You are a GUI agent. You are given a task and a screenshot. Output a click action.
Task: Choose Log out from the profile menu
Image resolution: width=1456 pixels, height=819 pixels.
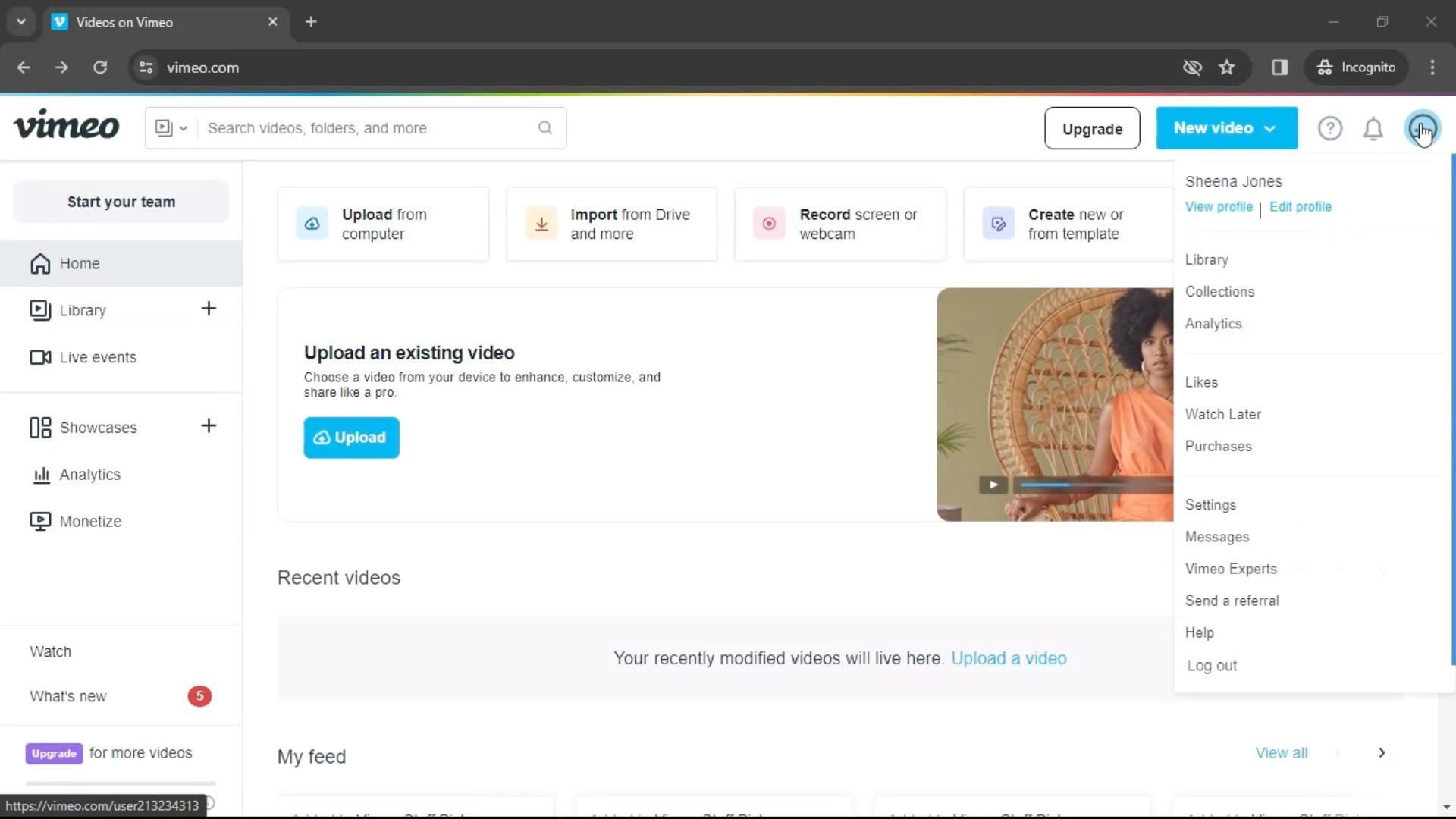[1212, 666]
